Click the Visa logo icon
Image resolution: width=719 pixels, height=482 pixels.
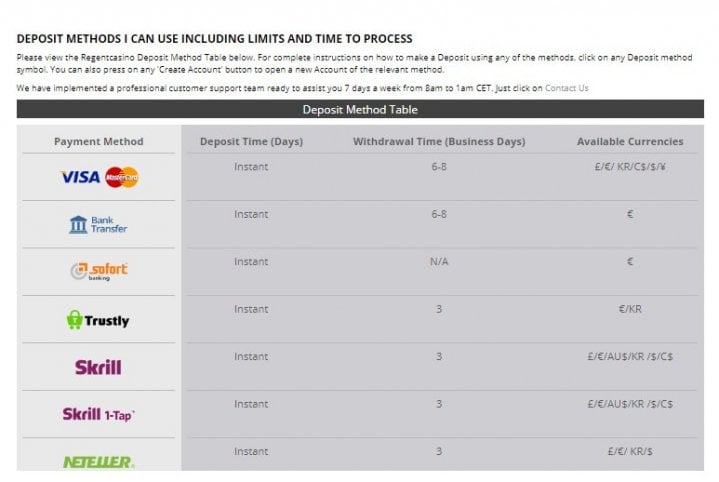[x=81, y=177]
